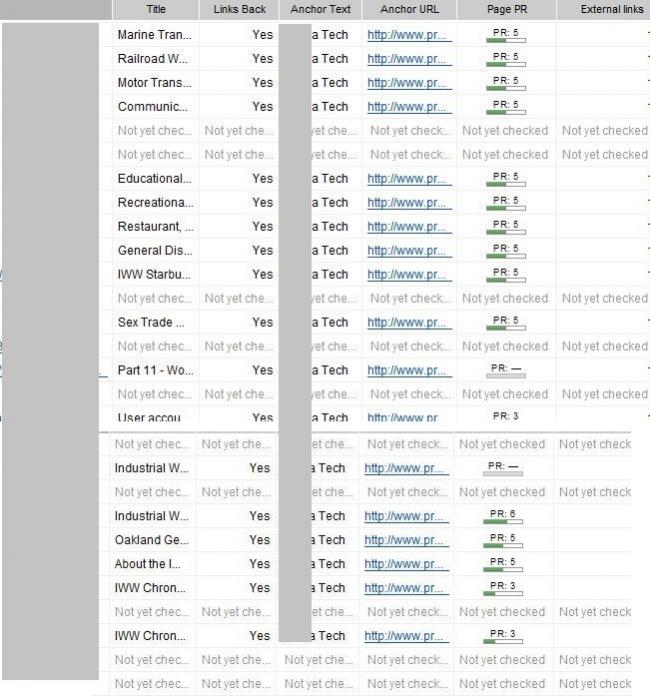650x697 pixels.
Task: Click the PR: 6 page rank bar
Action: click(x=504, y=516)
